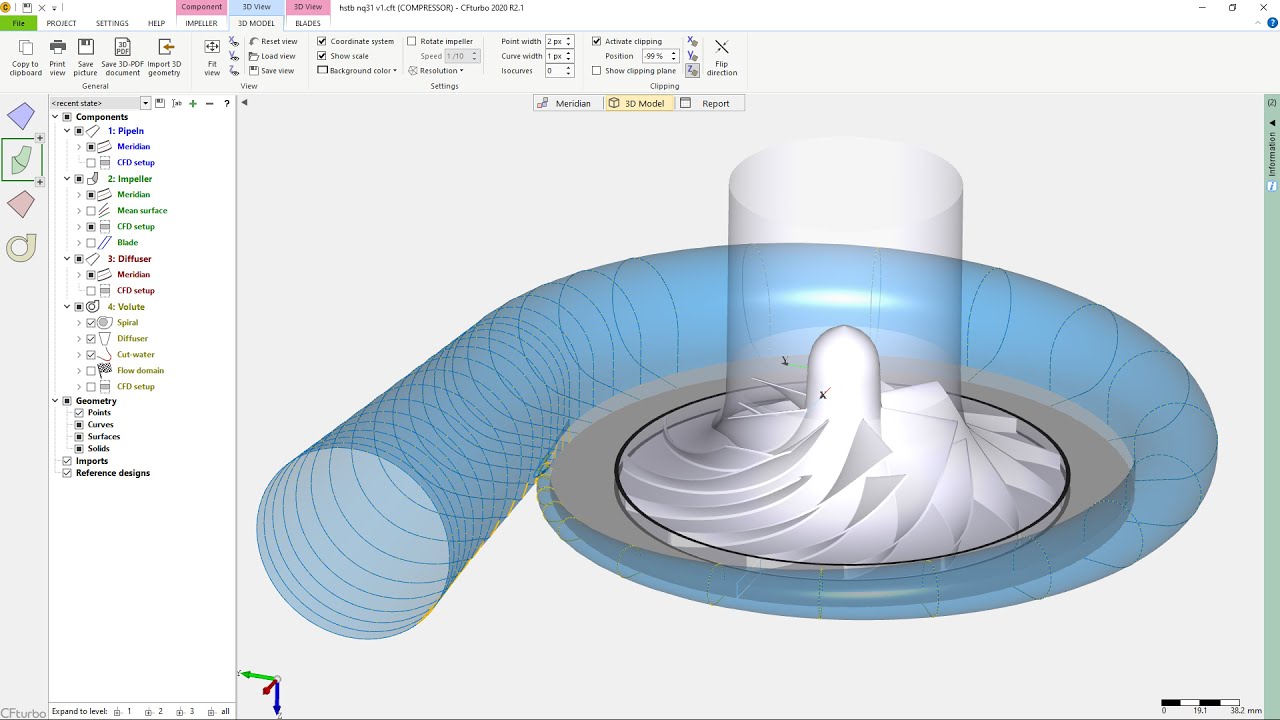Rename the tree state
The width and height of the screenshot is (1280, 720).
pyautogui.click(x=177, y=103)
